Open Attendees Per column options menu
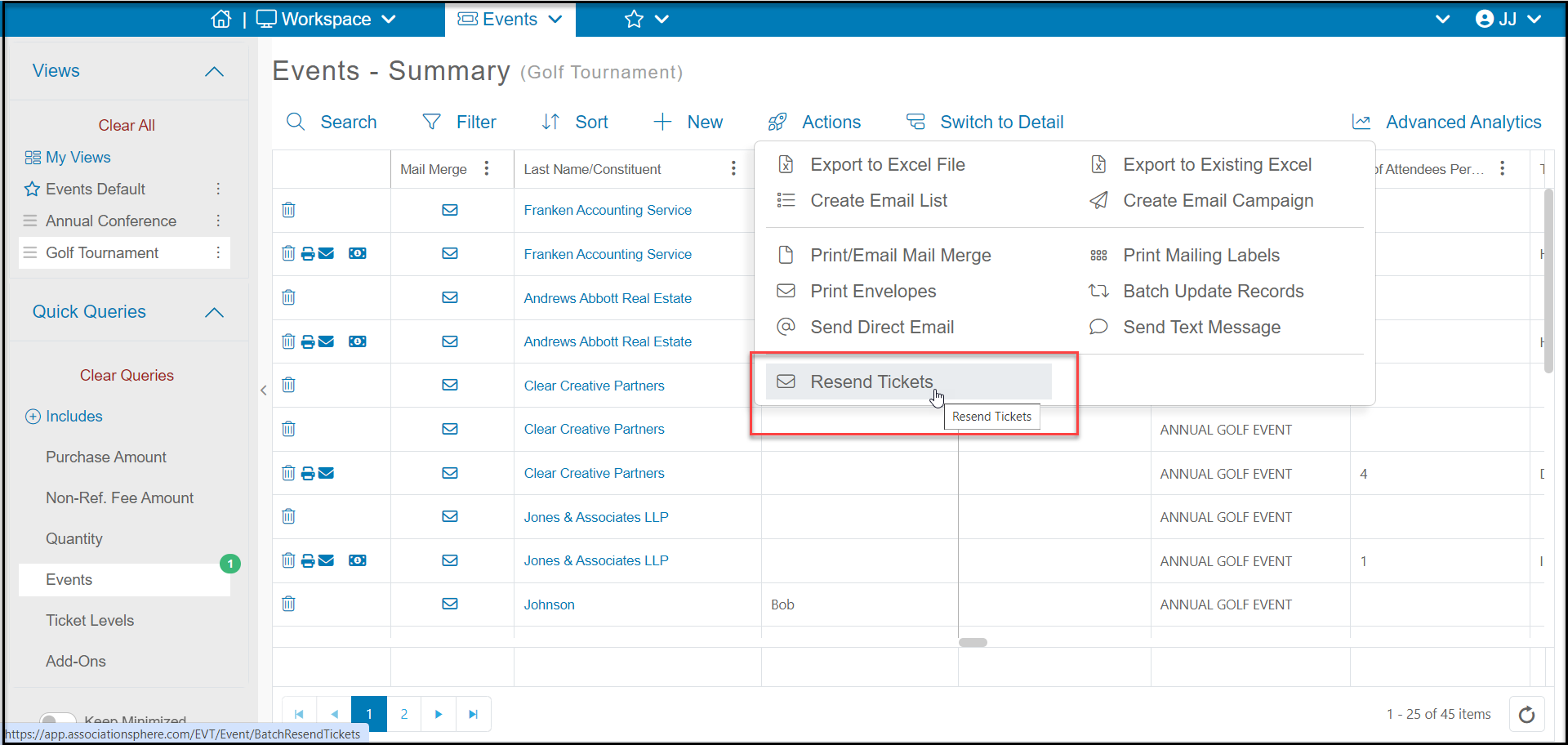 pyautogui.click(x=1502, y=168)
